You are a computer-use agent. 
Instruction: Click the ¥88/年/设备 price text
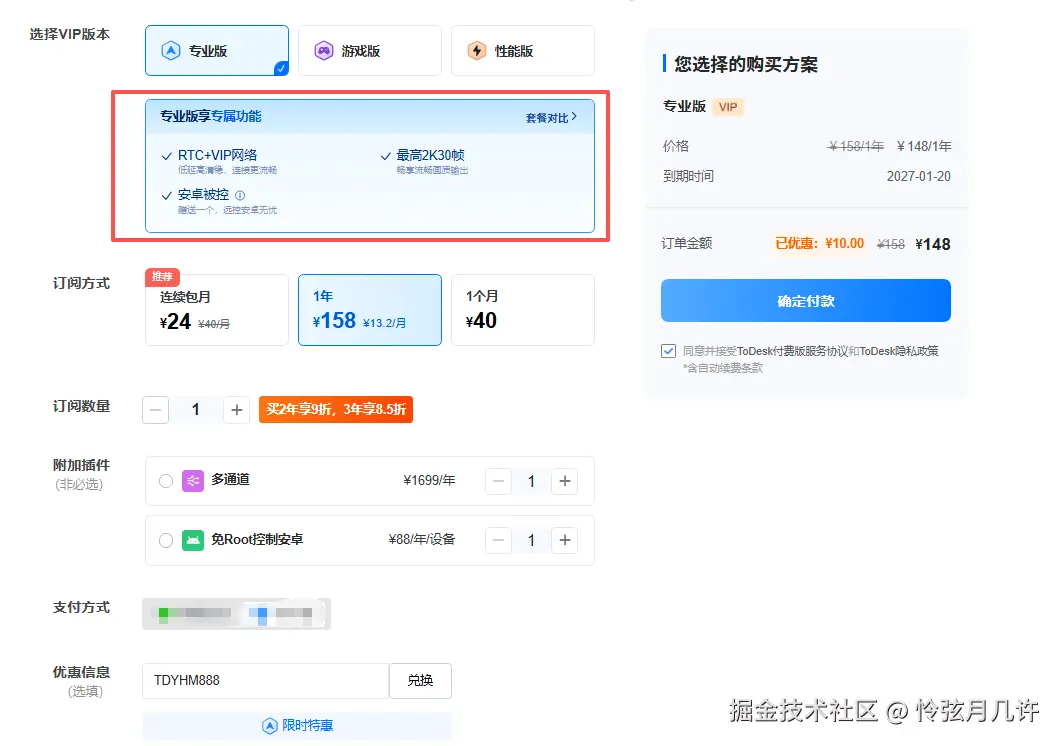tap(422, 540)
